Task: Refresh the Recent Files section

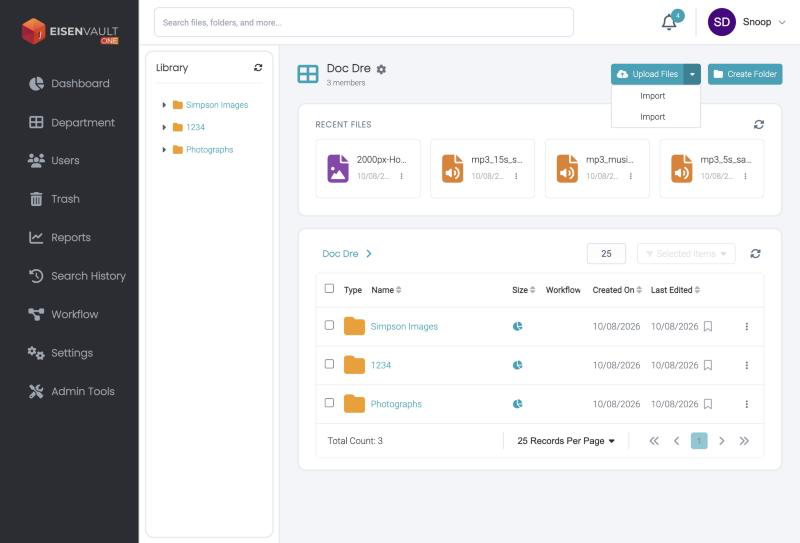Action: tap(759, 125)
